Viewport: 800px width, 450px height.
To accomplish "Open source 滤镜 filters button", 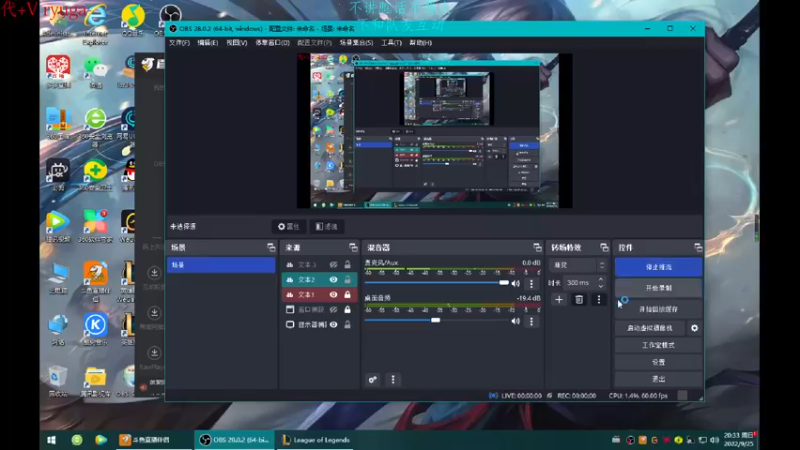I will (327, 227).
